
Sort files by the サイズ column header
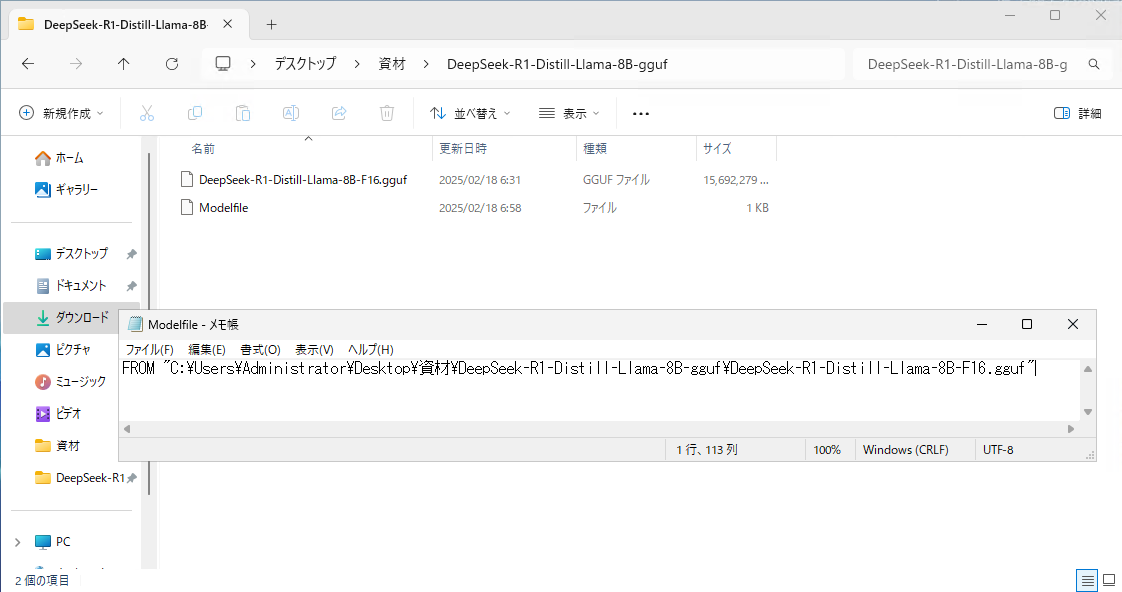point(717,148)
